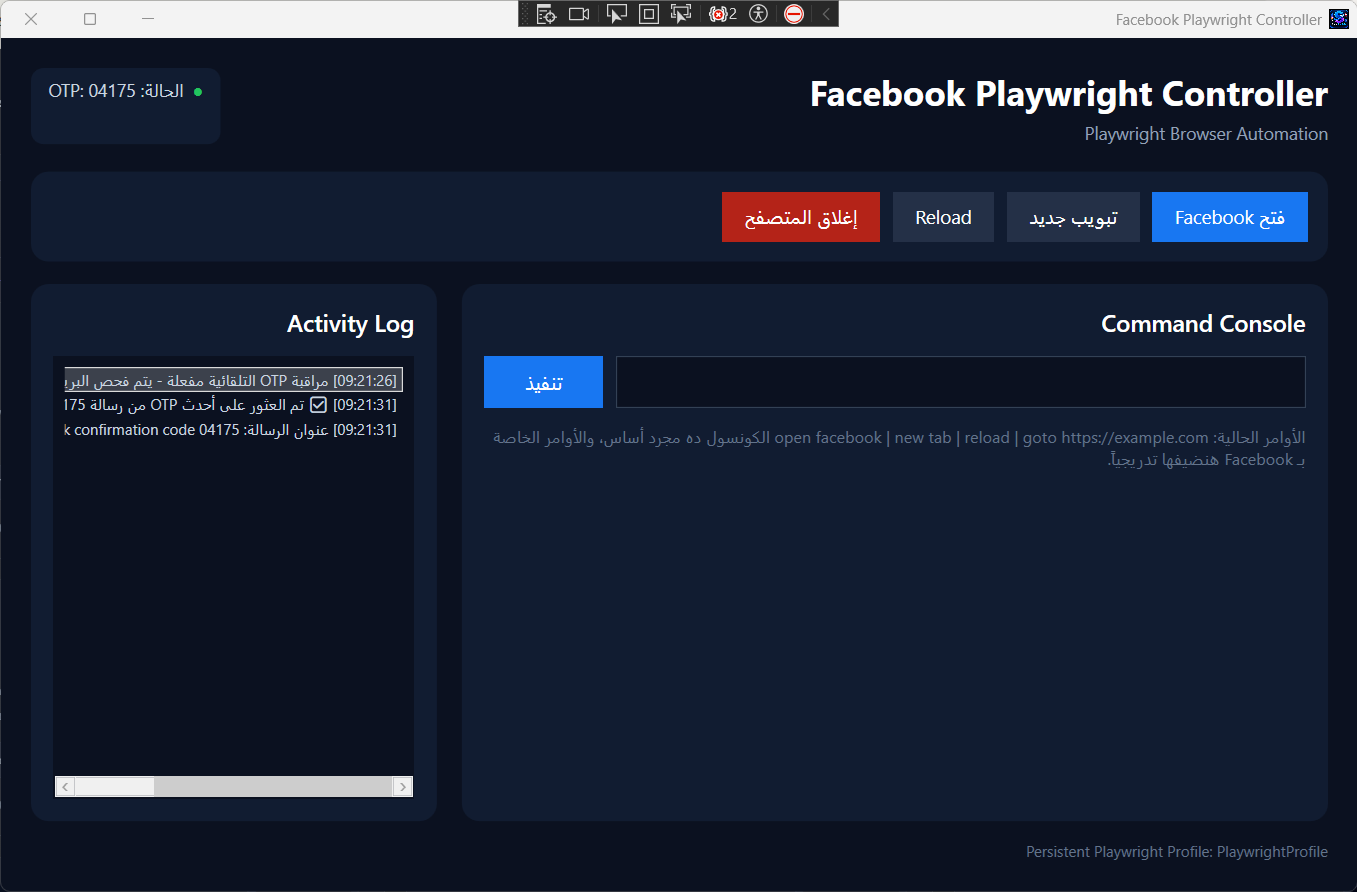
Task: Click the Playwright Browser Automation subtitle
Action: [1206, 134]
